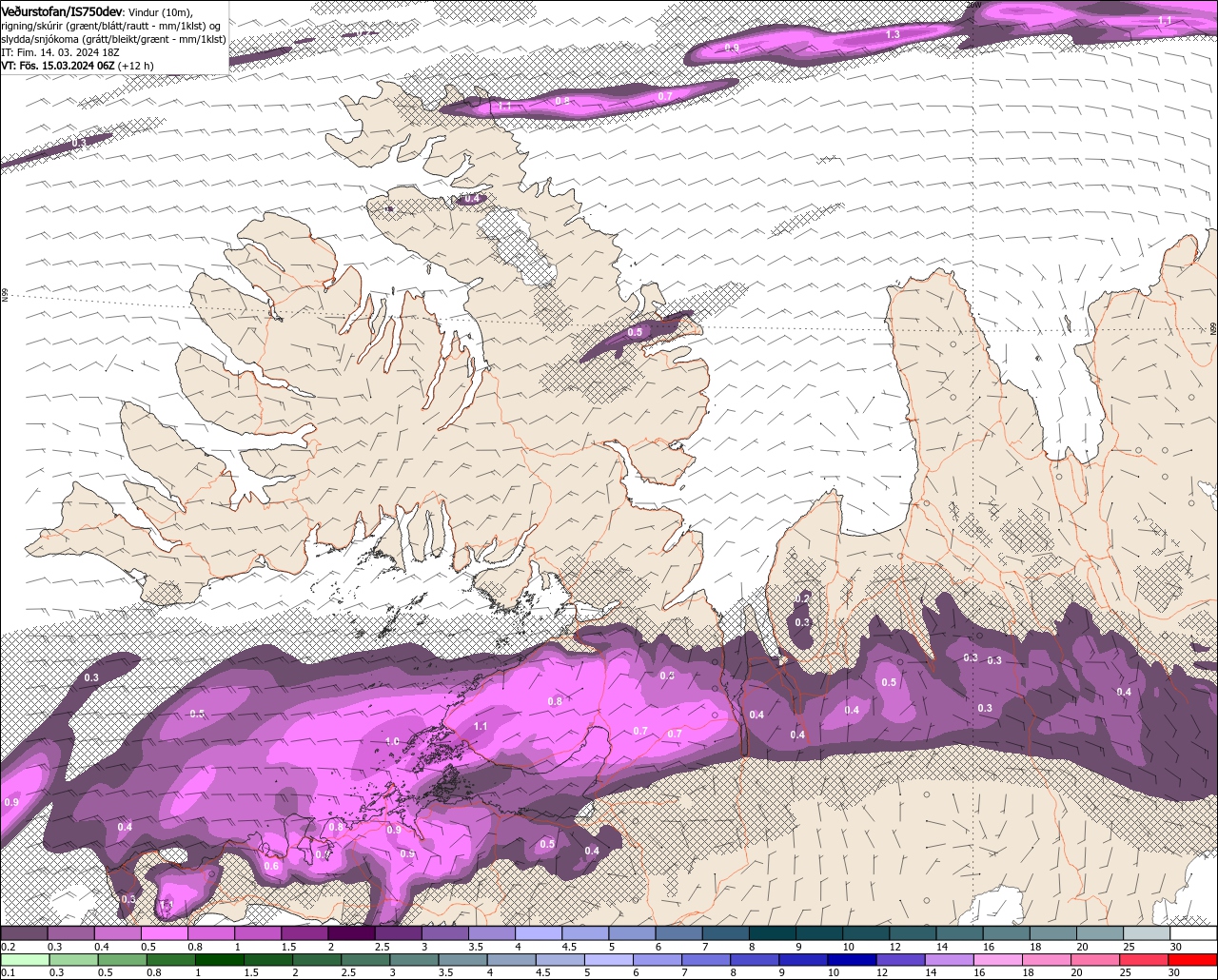Image resolution: width=1218 pixels, height=980 pixels.
Task: Click the light lavender swatch labelled 4 in upper legend
Action: [539, 933]
